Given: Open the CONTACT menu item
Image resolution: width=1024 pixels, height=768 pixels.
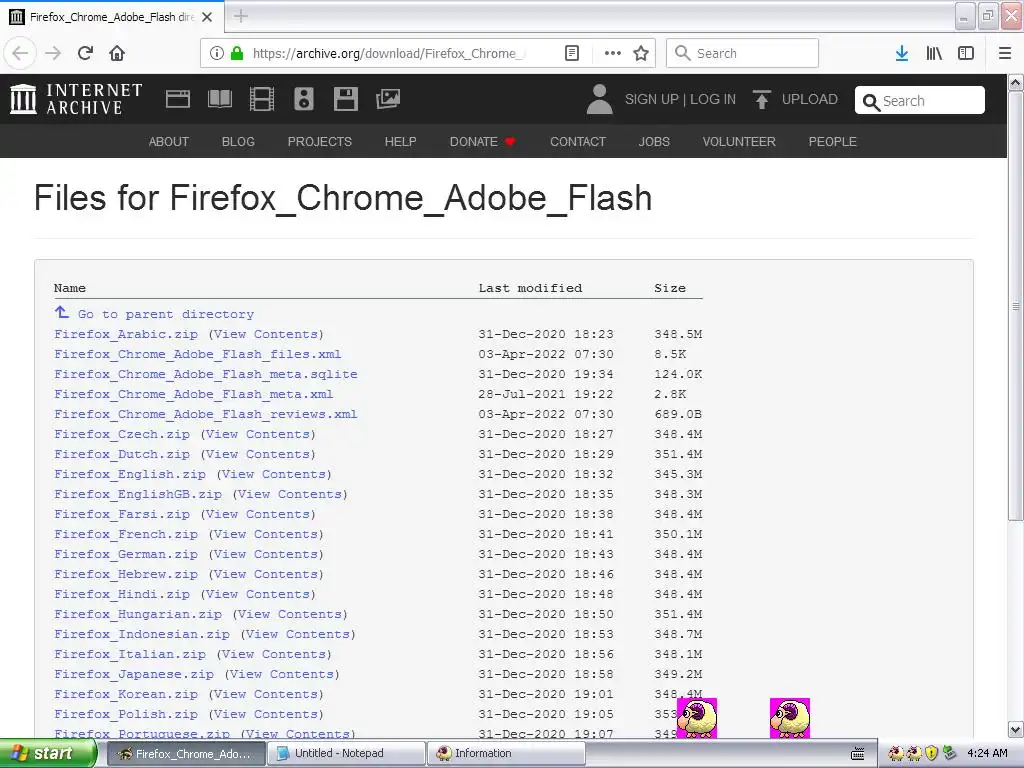Looking at the screenshot, I should pos(578,142).
